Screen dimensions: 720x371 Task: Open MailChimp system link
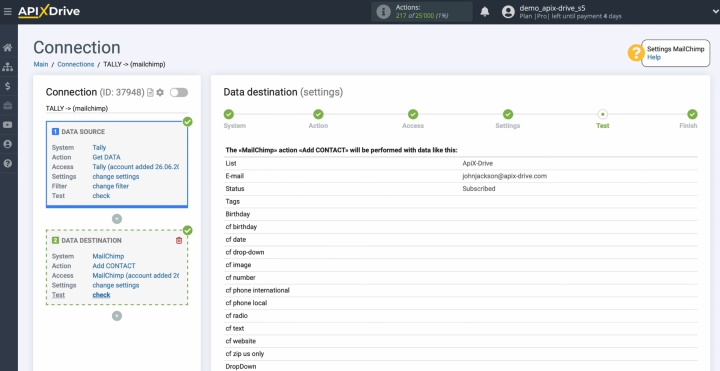tap(108, 256)
